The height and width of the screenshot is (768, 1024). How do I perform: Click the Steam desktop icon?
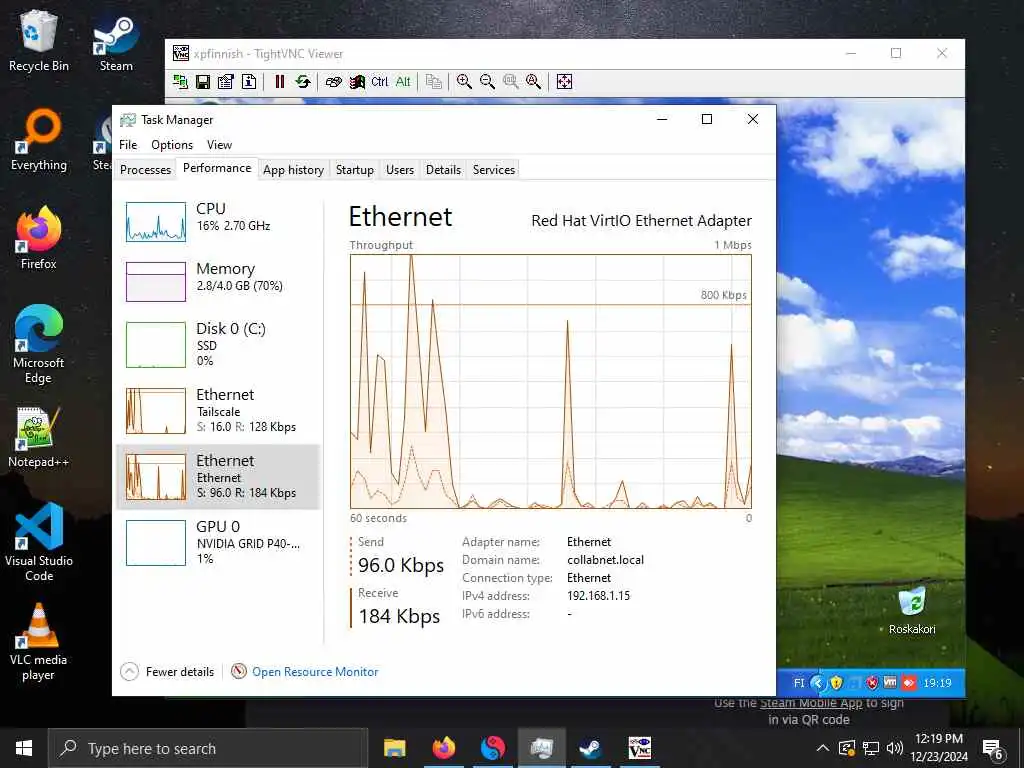coord(116,44)
